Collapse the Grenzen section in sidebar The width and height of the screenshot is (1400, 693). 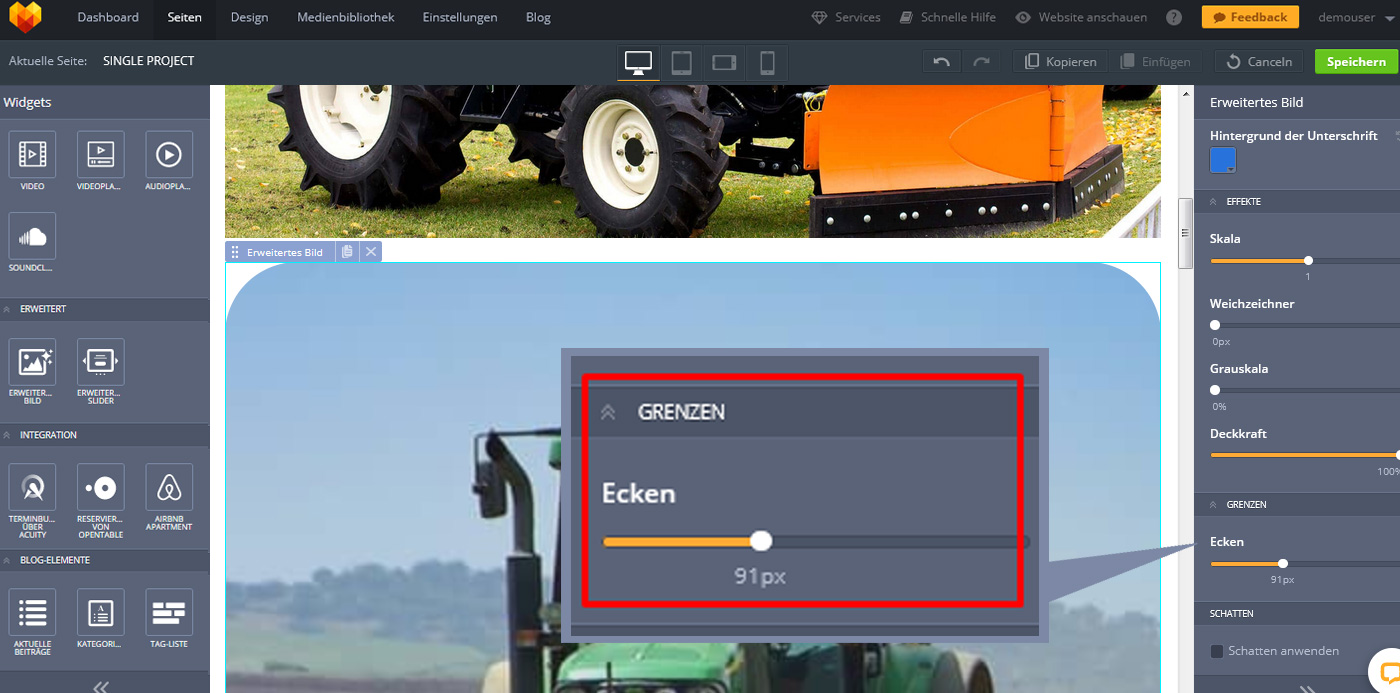click(x=1214, y=505)
